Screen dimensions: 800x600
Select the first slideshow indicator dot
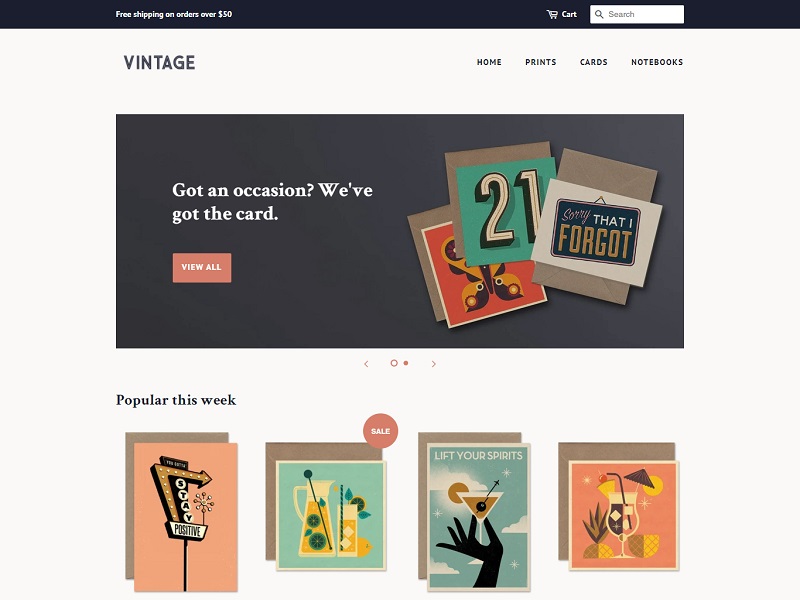point(394,363)
